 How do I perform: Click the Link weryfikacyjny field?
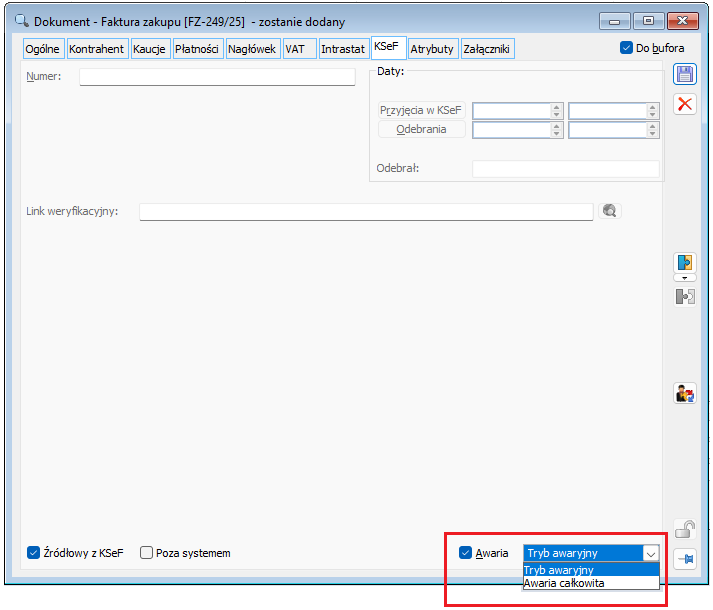click(366, 212)
